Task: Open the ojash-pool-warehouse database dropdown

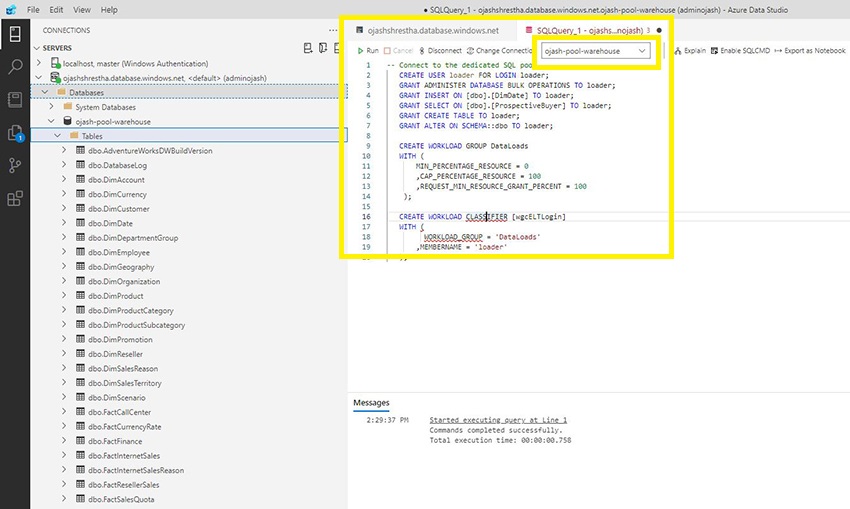Action: click(x=596, y=51)
